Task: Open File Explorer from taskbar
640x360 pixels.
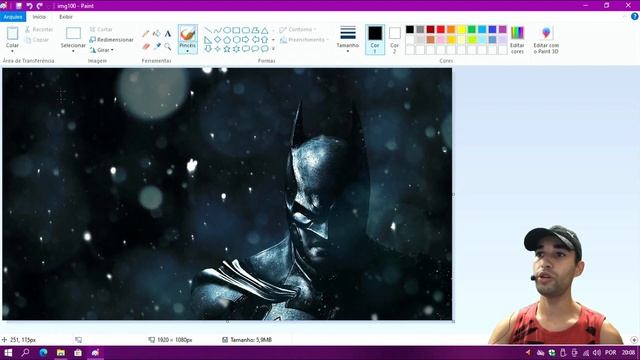Action: [x=61, y=353]
